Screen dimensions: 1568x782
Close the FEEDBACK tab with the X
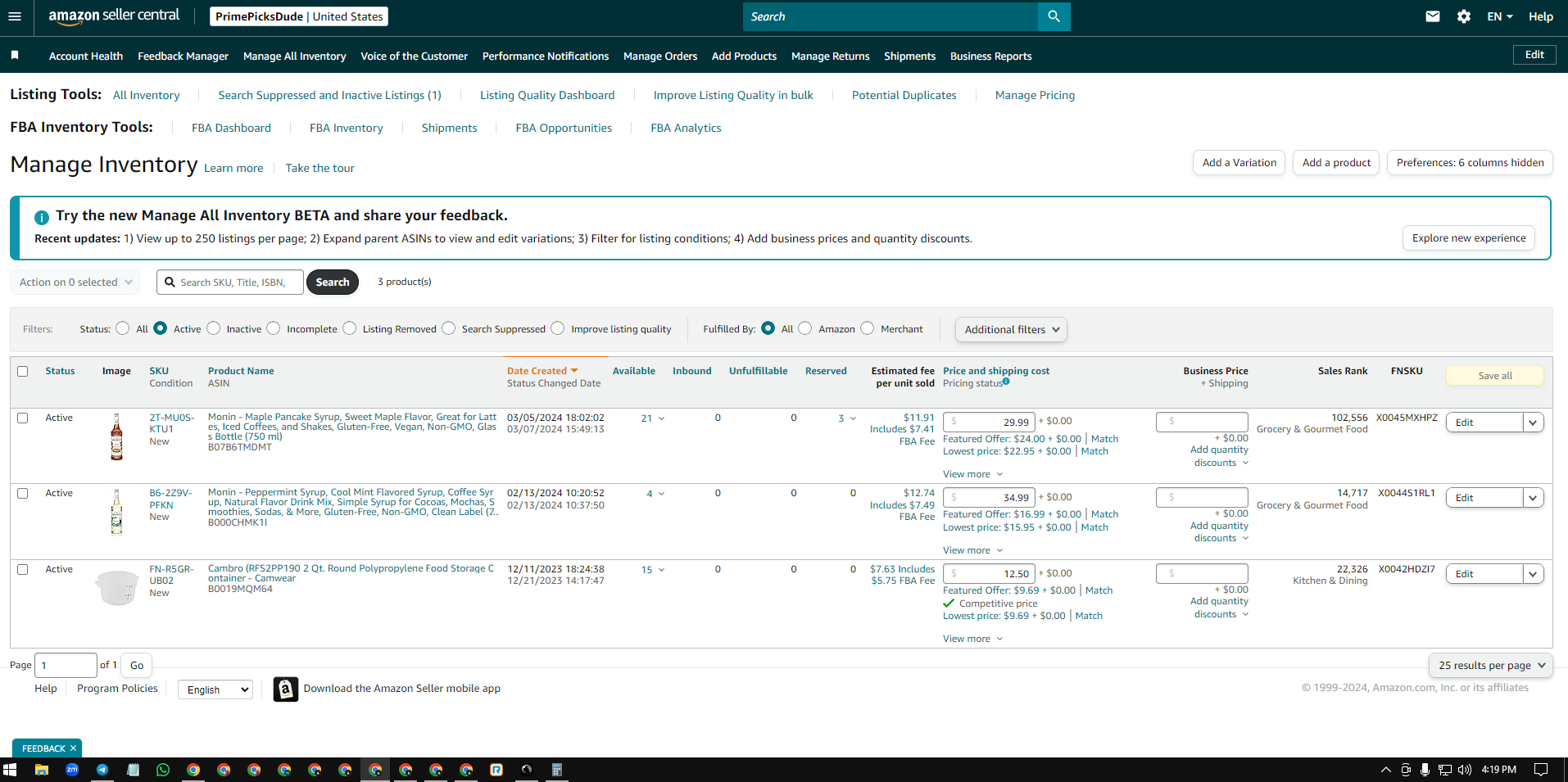73,748
